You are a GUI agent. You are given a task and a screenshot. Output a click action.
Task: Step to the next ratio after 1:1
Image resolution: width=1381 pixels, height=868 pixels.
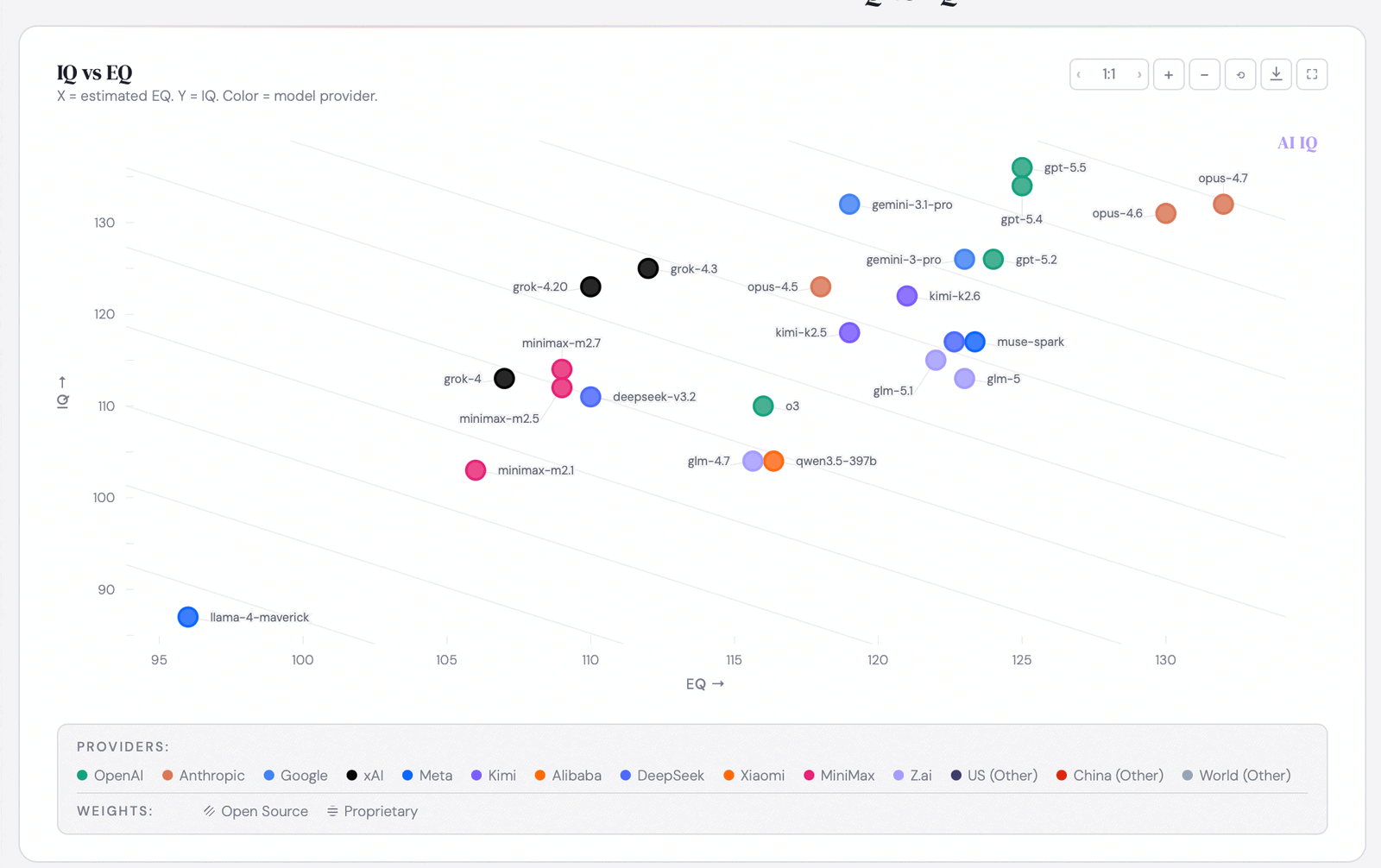coord(1139,74)
